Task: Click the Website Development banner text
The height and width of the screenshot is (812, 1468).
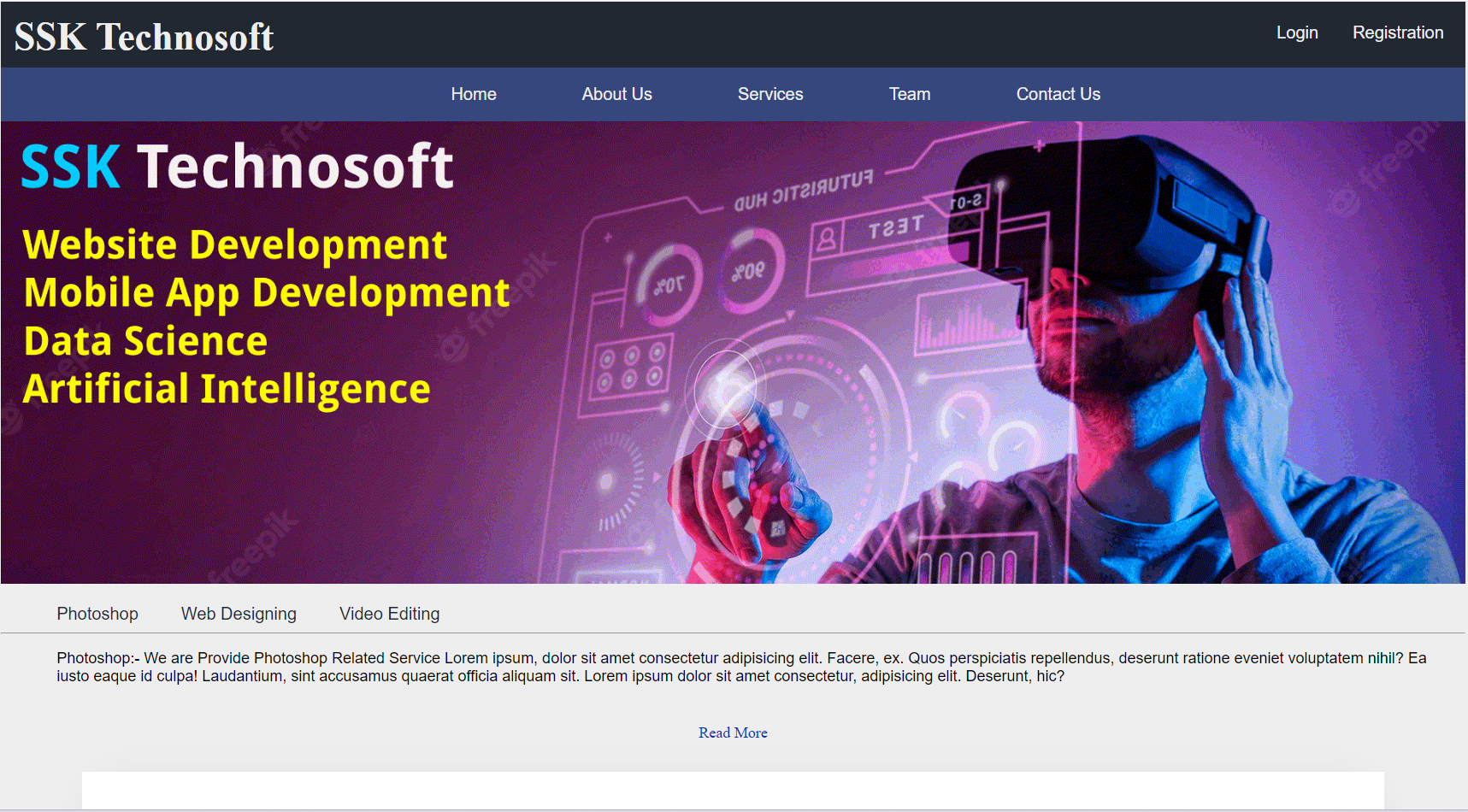Action: [x=235, y=244]
